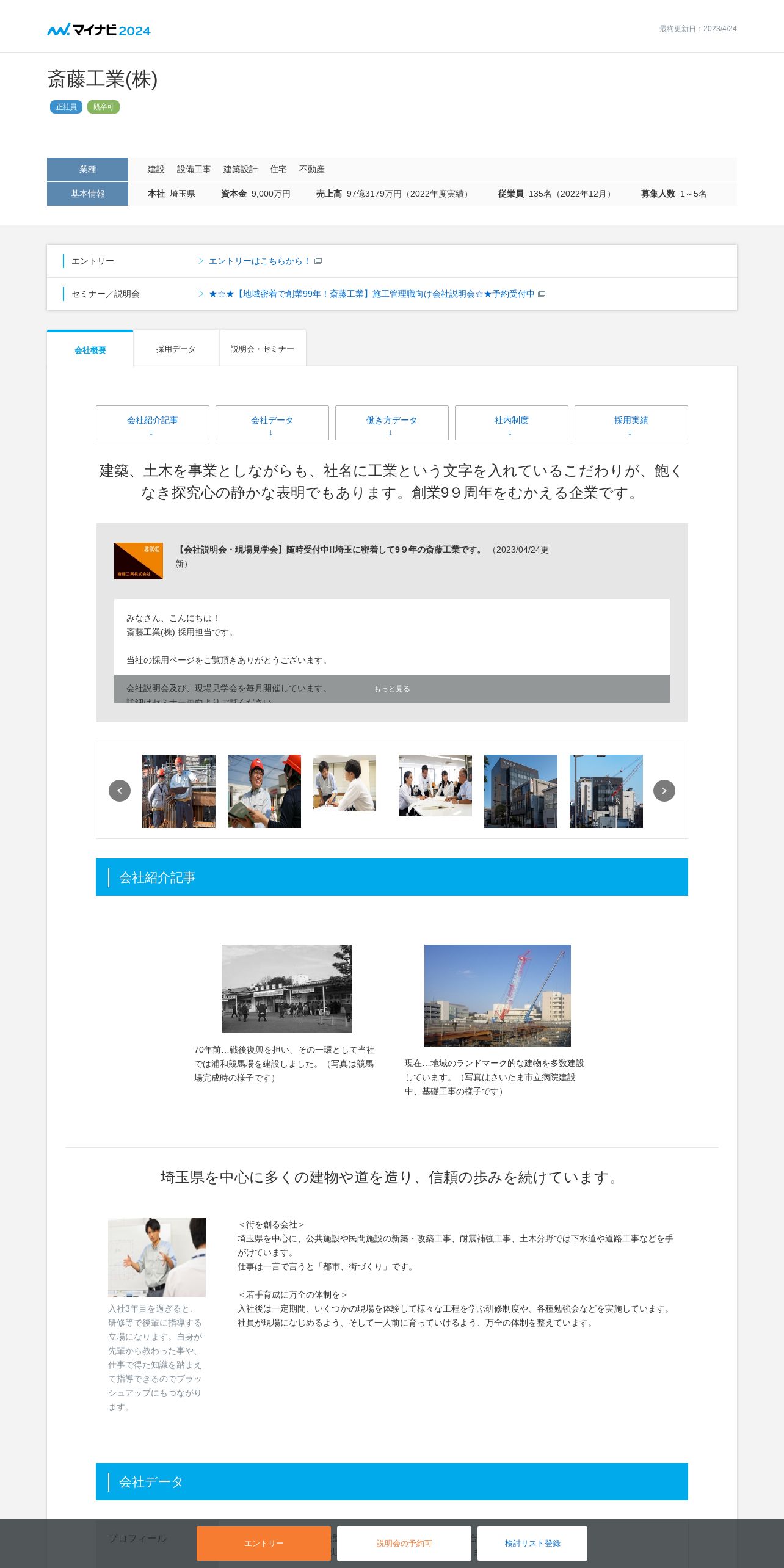Image resolution: width=784 pixels, height=1568 pixels.
Task: Switch to the 会社概要 tab
Action: click(90, 349)
